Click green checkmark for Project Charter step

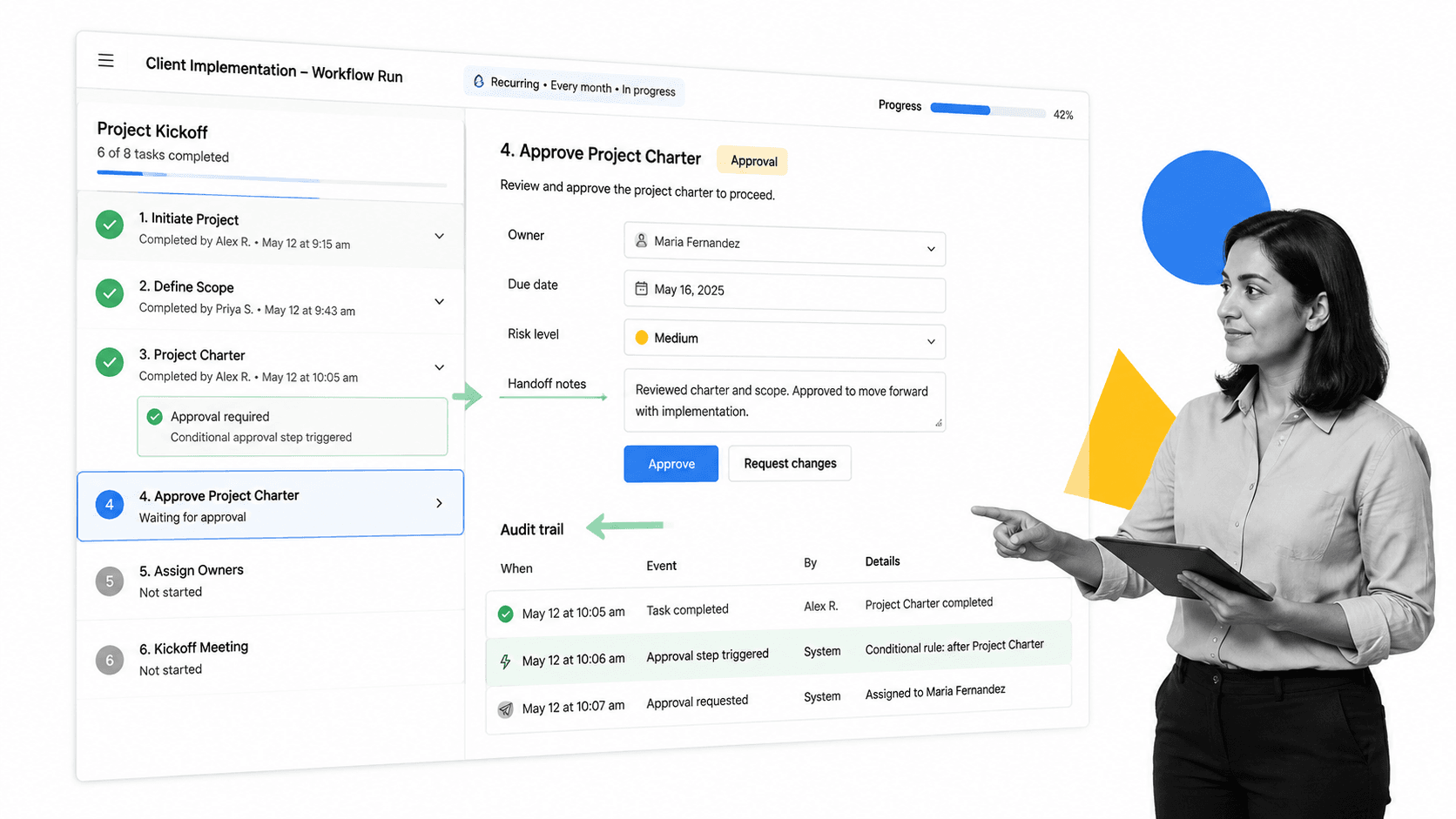110,362
